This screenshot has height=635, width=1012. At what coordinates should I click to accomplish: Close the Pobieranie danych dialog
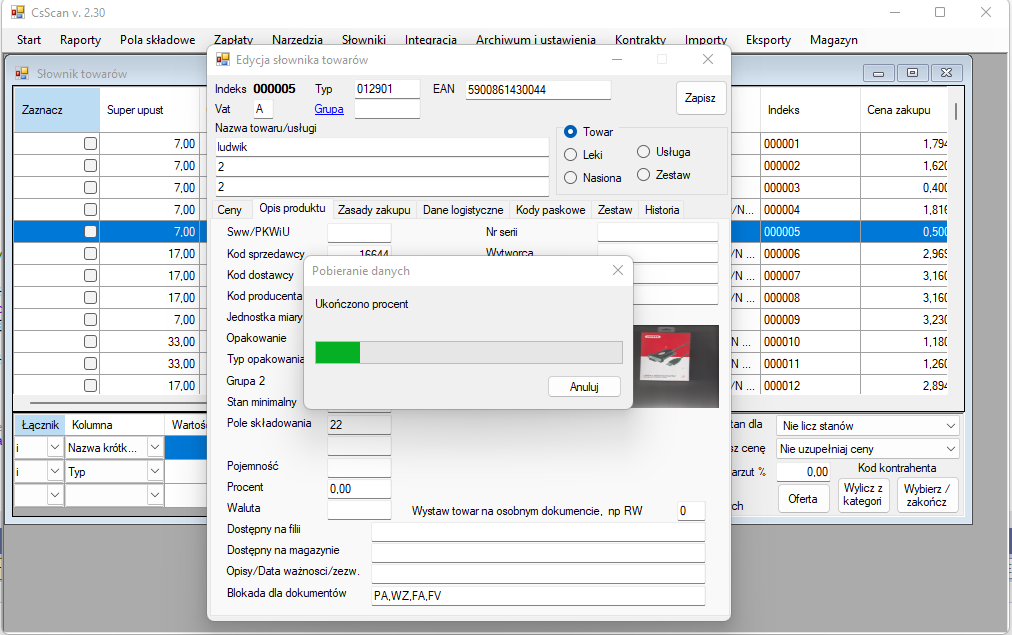[618, 270]
